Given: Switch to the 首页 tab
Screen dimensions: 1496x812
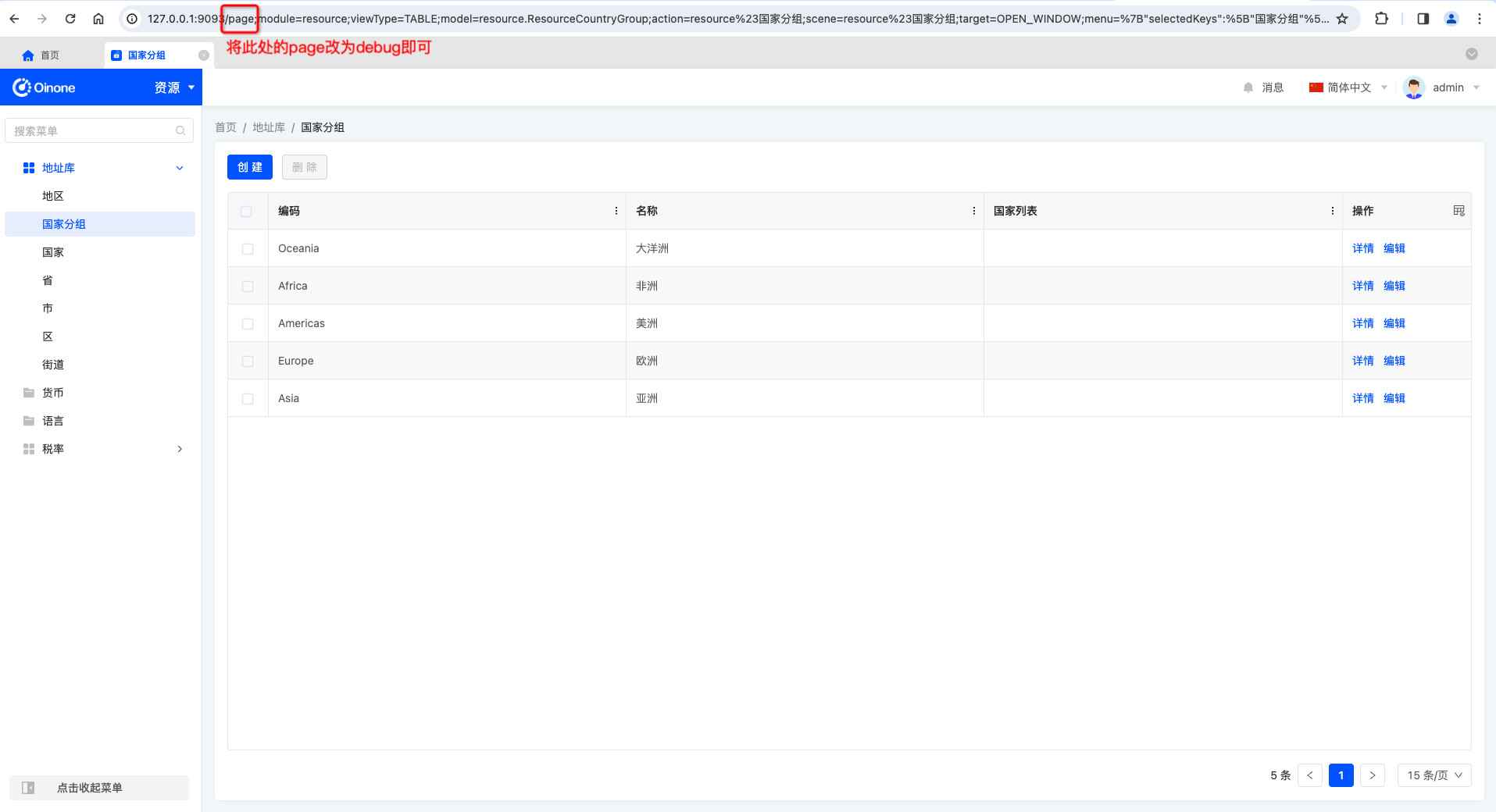Looking at the screenshot, I should pyautogui.click(x=41, y=55).
